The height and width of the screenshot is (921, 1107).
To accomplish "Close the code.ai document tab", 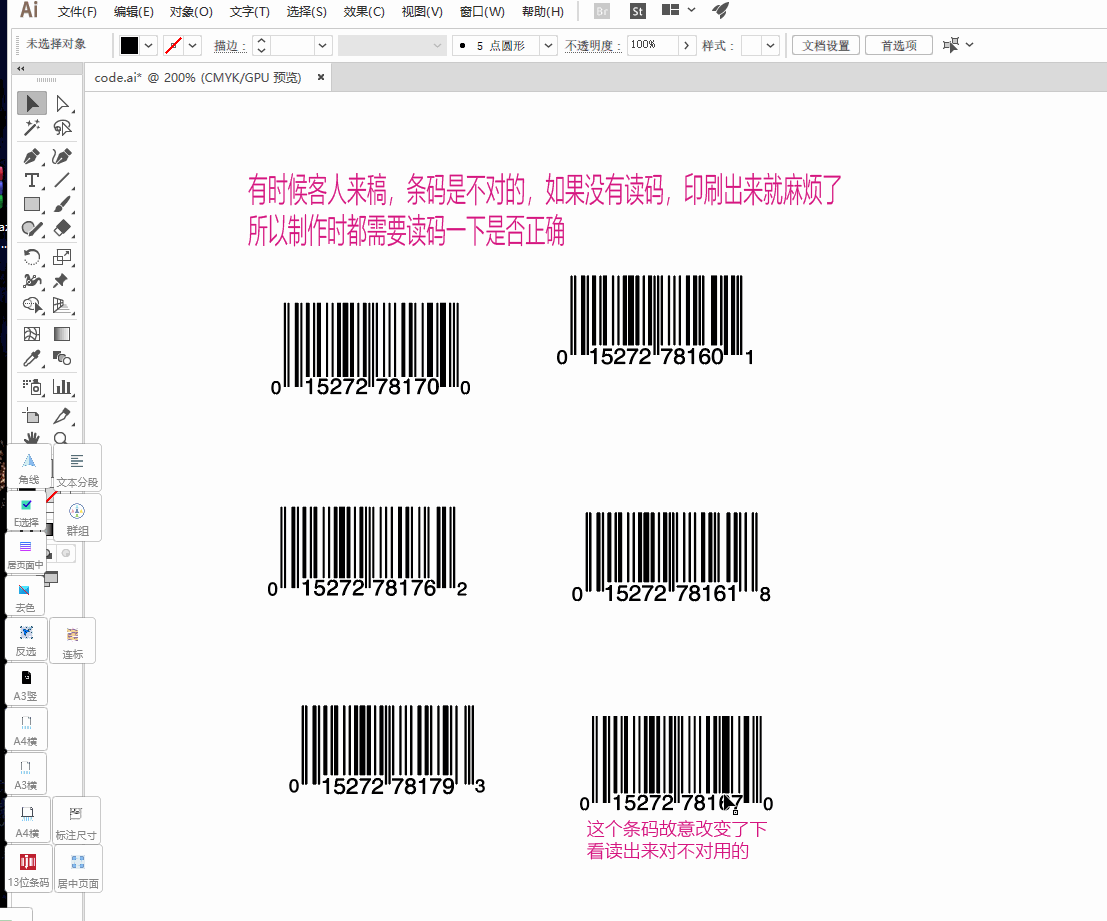I will tap(321, 77).
